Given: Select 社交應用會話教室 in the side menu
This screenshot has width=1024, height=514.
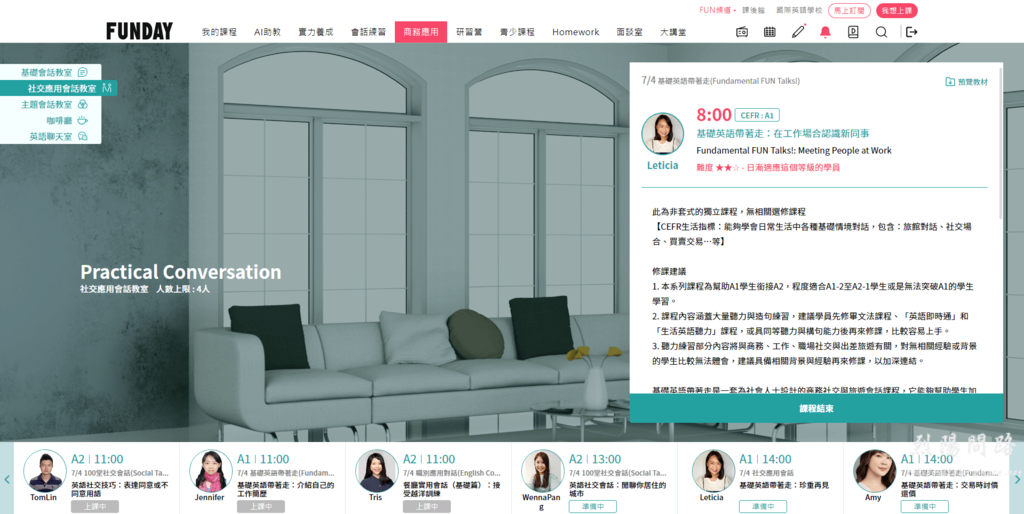Looking at the screenshot, I should tap(59, 88).
